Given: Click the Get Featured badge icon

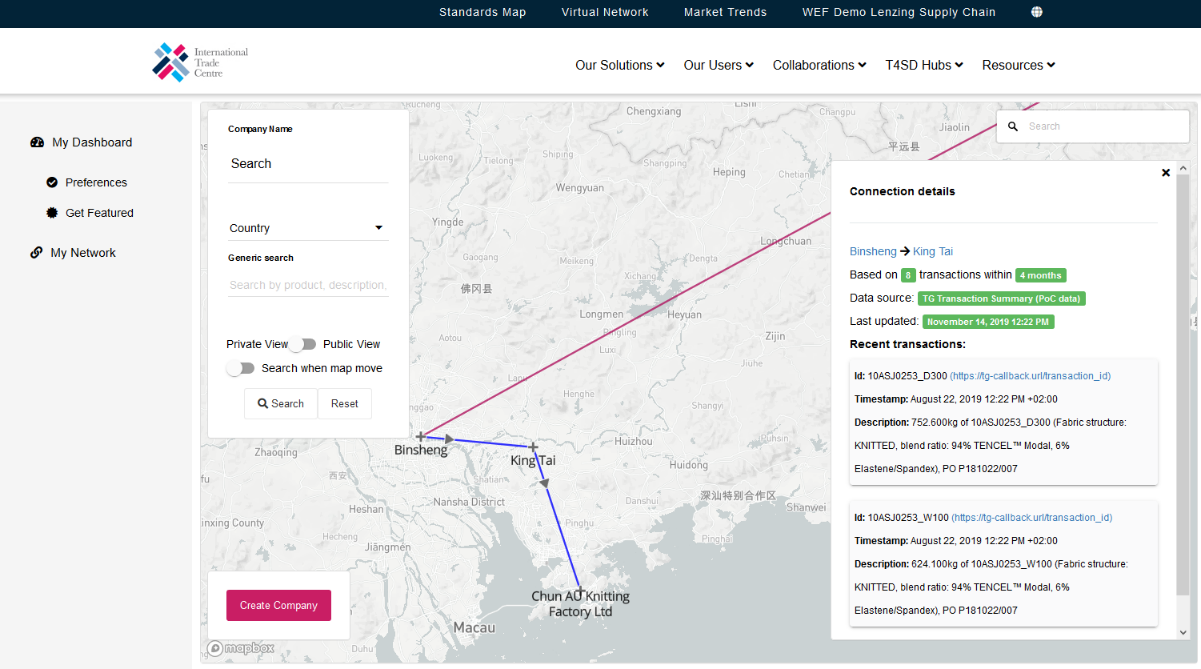Looking at the screenshot, I should click(52, 213).
